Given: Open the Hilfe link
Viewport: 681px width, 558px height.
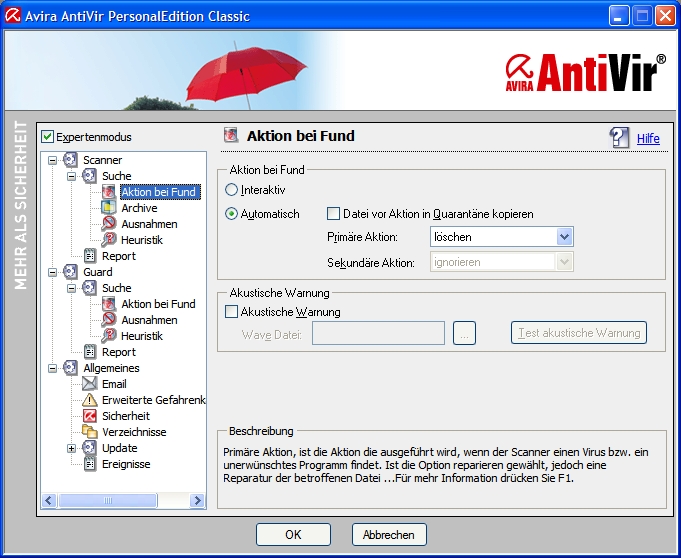Looking at the screenshot, I should coord(648,139).
